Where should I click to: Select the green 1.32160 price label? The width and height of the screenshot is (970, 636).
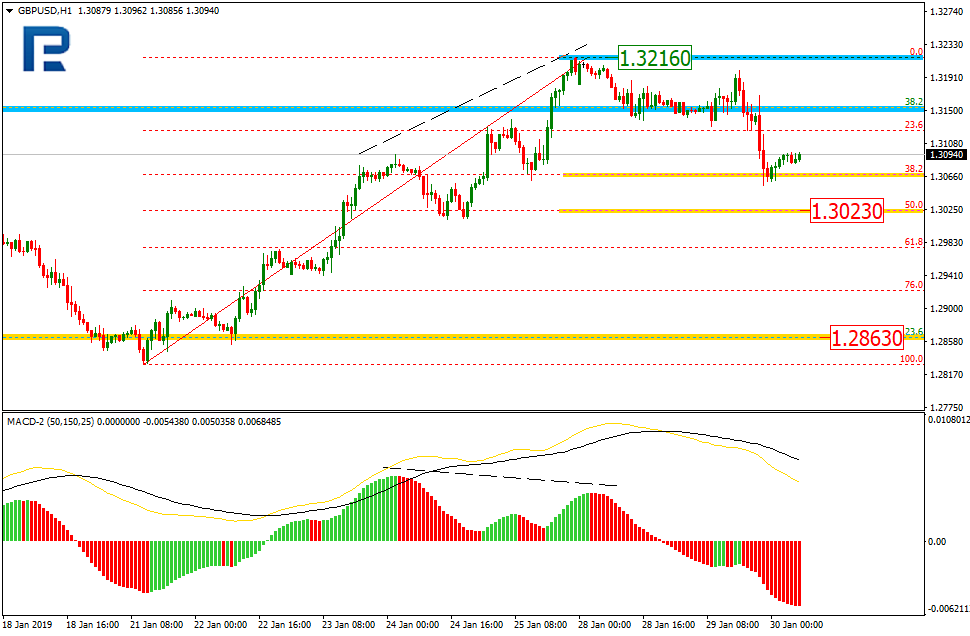click(655, 58)
